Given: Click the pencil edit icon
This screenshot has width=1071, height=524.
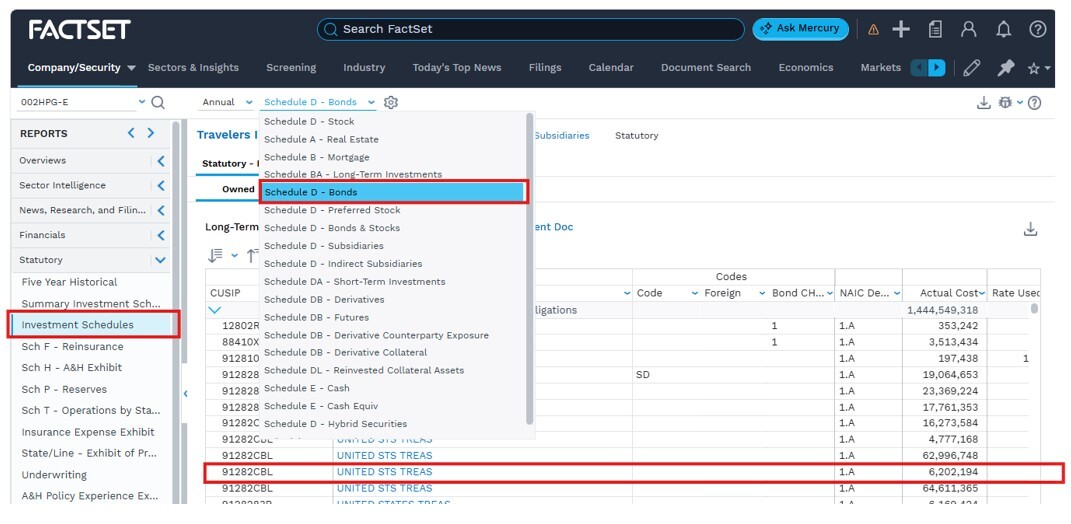Looking at the screenshot, I should (x=971, y=68).
